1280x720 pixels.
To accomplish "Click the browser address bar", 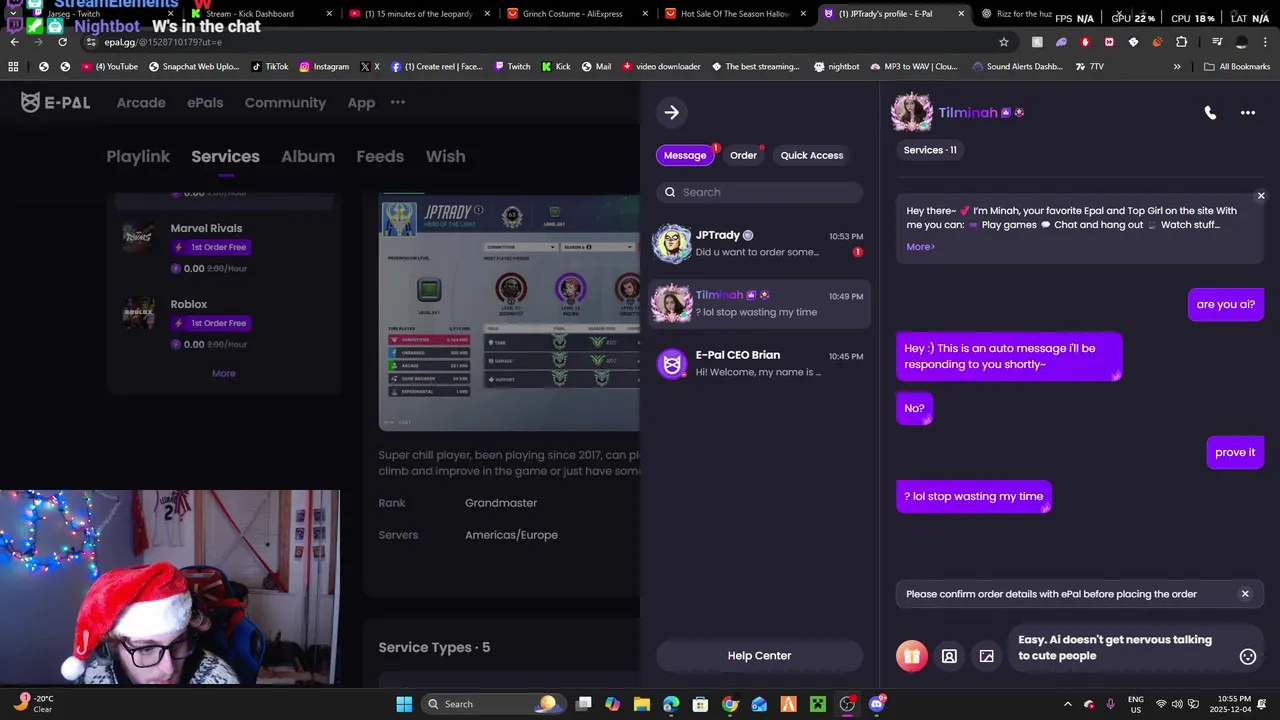I will click(x=540, y=42).
